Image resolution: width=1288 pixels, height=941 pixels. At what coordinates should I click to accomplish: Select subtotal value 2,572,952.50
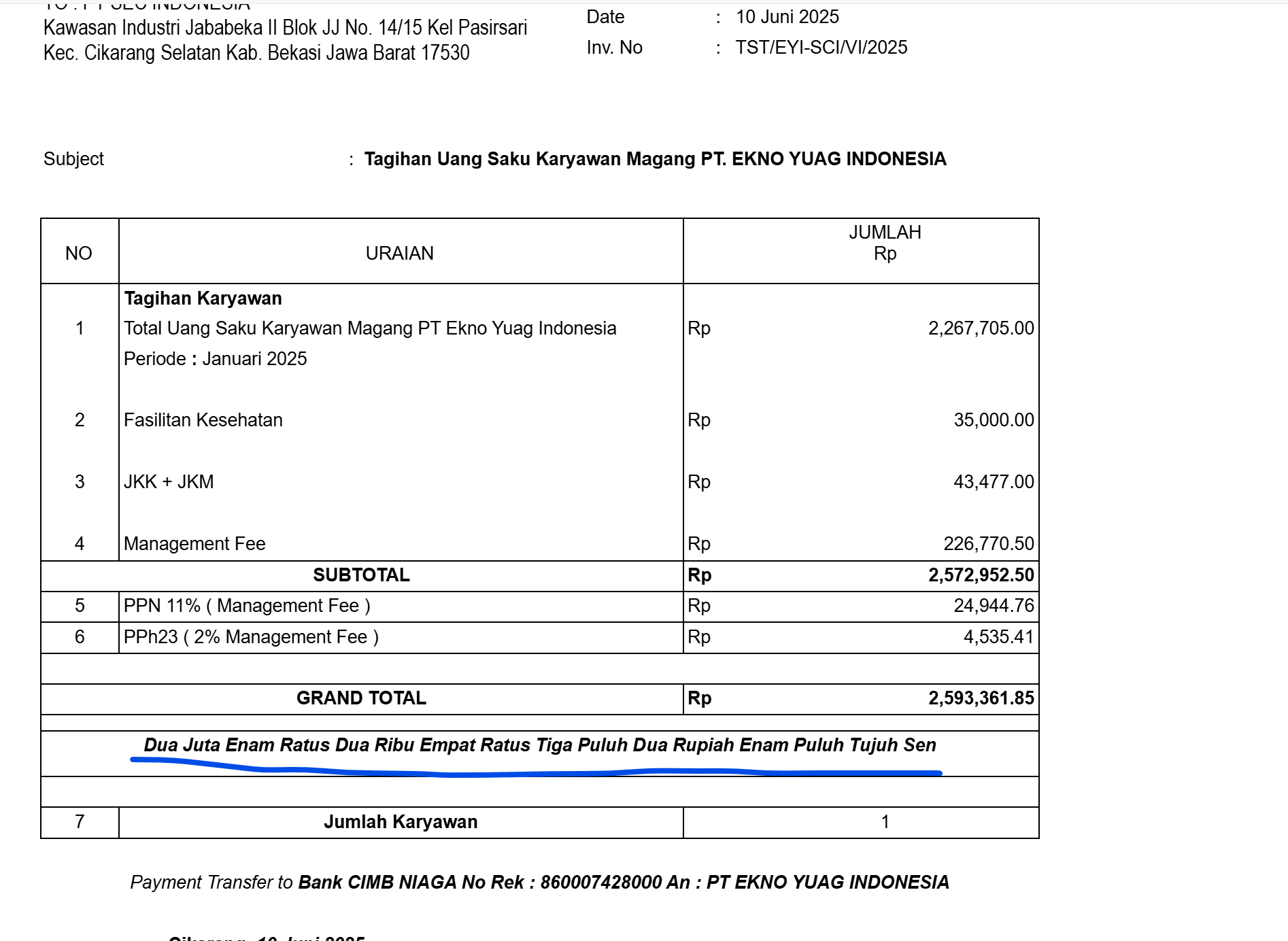(981, 575)
